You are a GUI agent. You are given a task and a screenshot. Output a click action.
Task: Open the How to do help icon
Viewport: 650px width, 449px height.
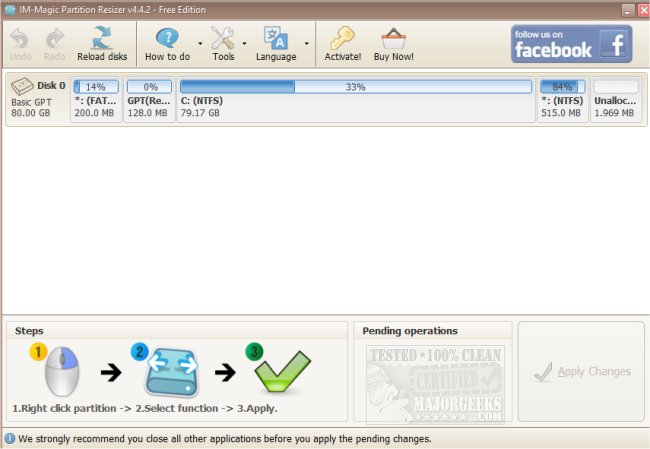pos(167,38)
